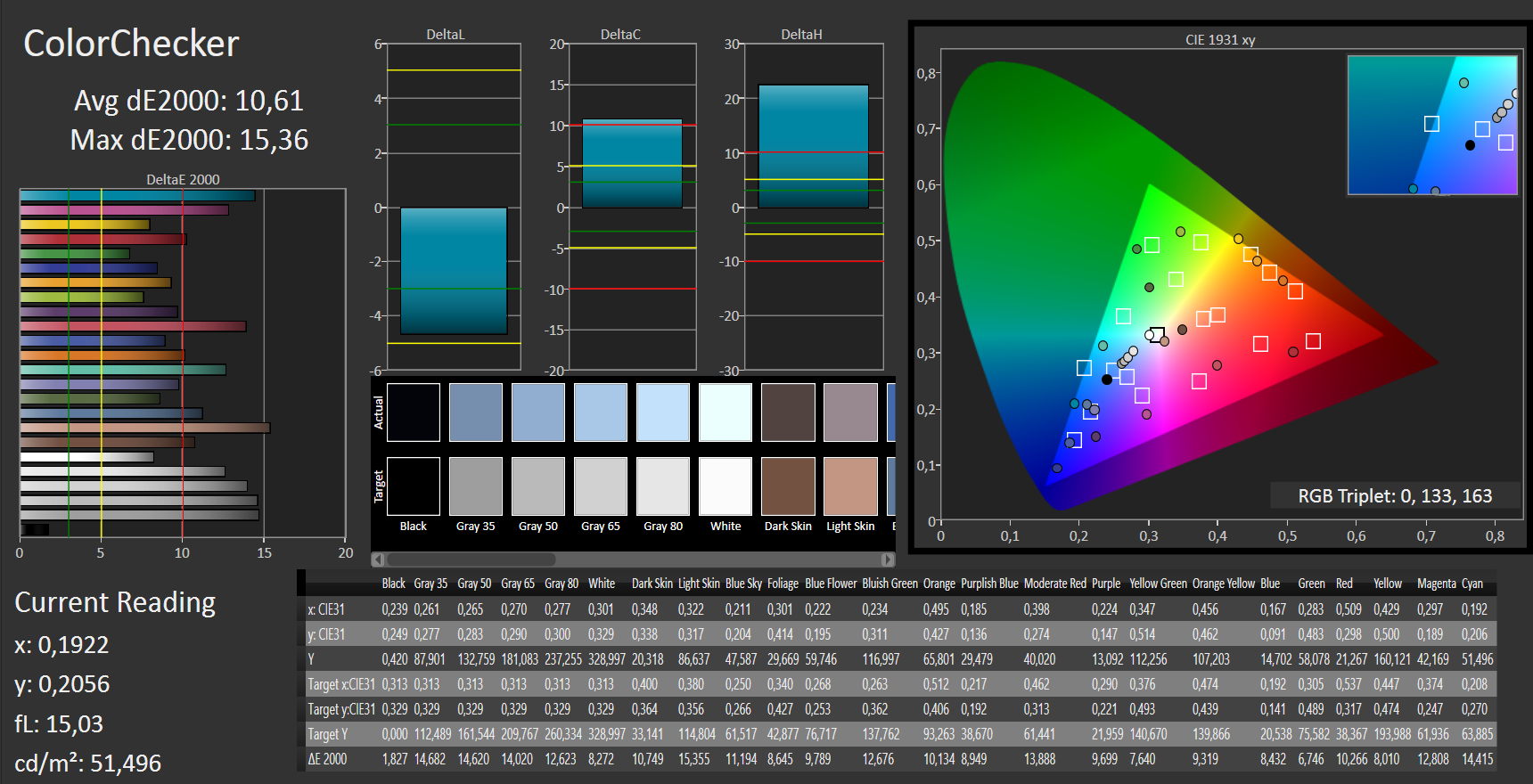Click the 'Magenta' column header in the table
Screen dimensions: 1533x784
pyautogui.click(x=1437, y=584)
